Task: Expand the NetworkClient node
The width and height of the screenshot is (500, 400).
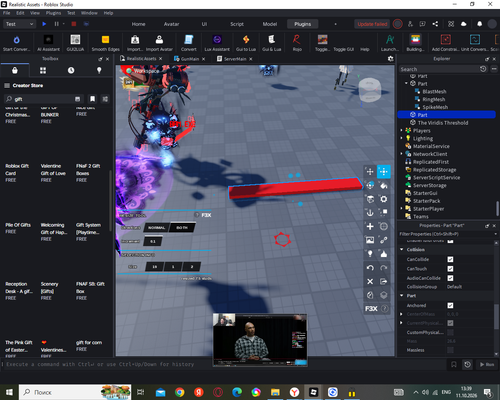Action: click(x=402, y=154)
